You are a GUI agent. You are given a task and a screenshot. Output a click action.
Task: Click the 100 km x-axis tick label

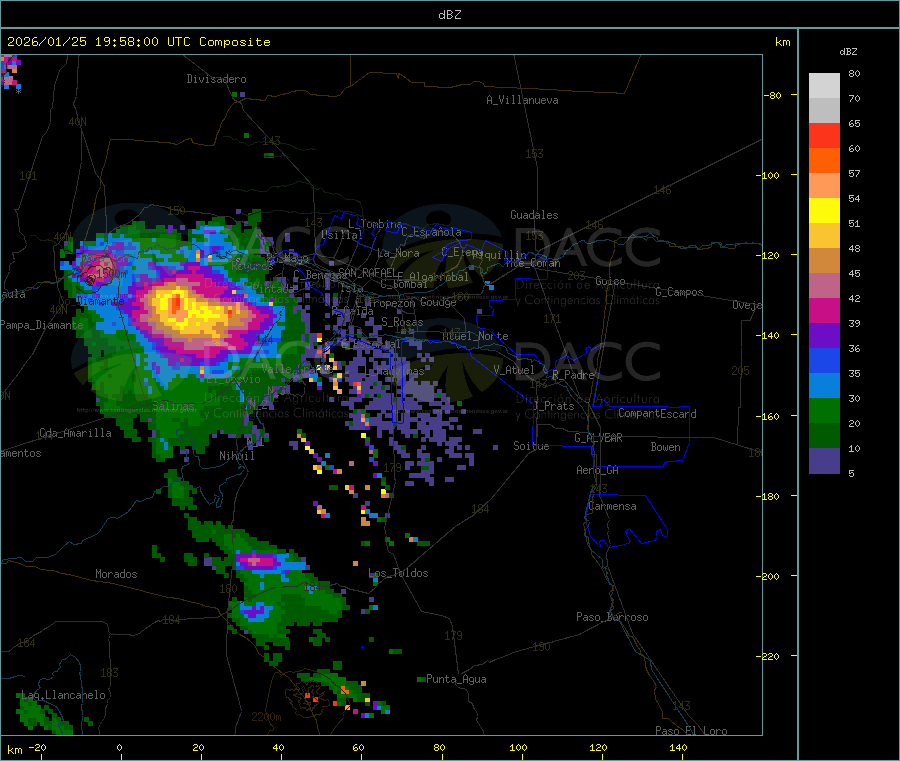pyautogui.click(x=518, y=747)
